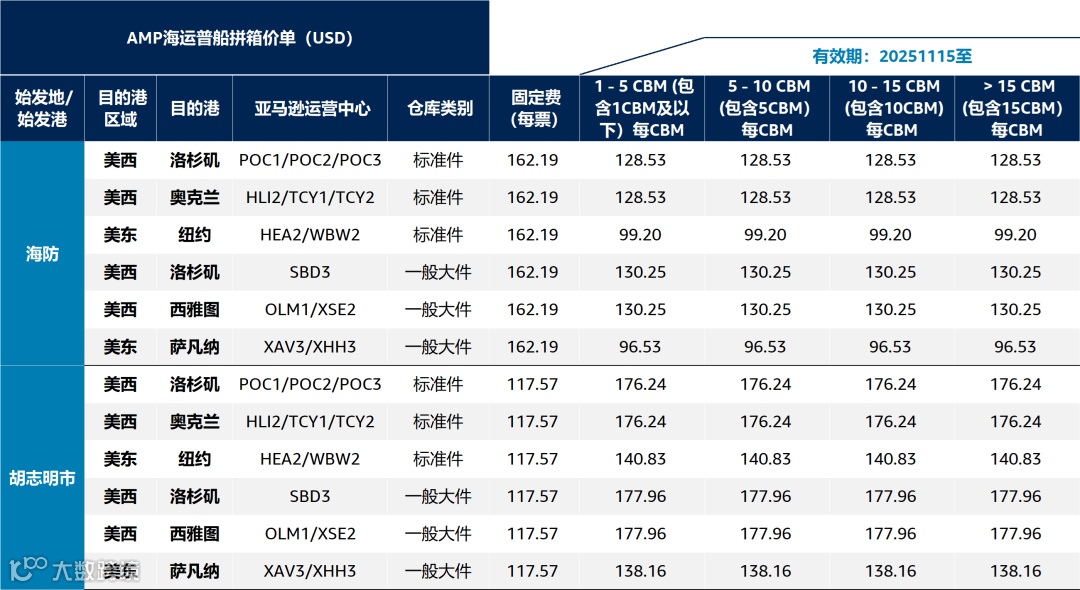Screen dimensions: 1080x590
Task: Click 140.83 in the 10-15 CBM column
Action: (x=891, y=459)
